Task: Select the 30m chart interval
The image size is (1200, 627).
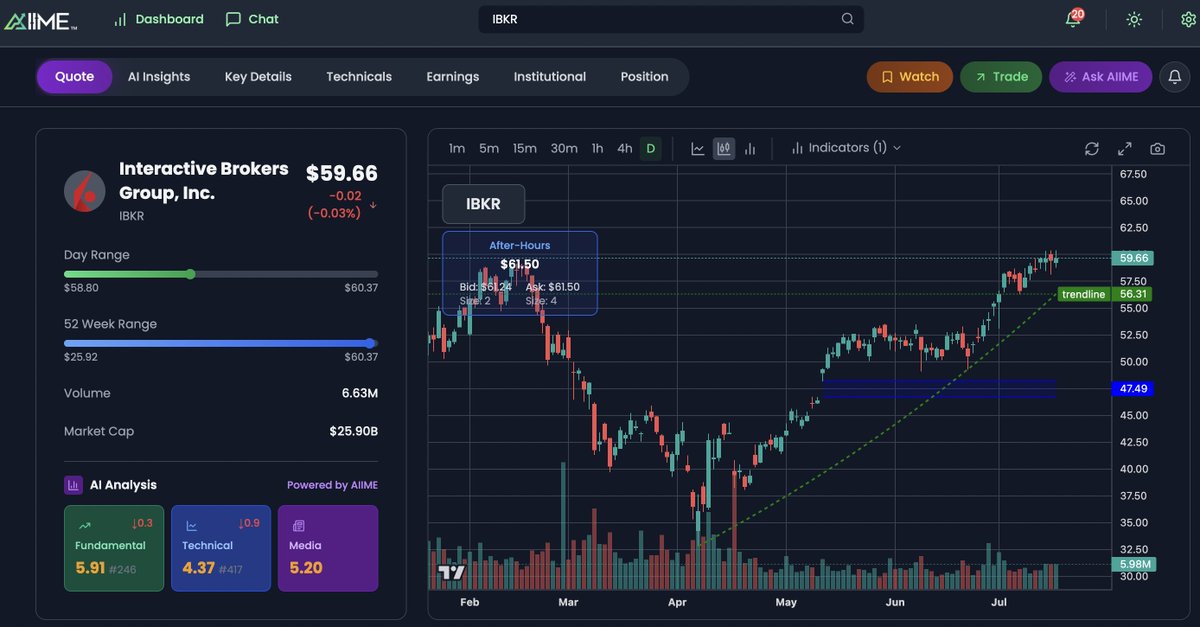Action: (564, 148)
